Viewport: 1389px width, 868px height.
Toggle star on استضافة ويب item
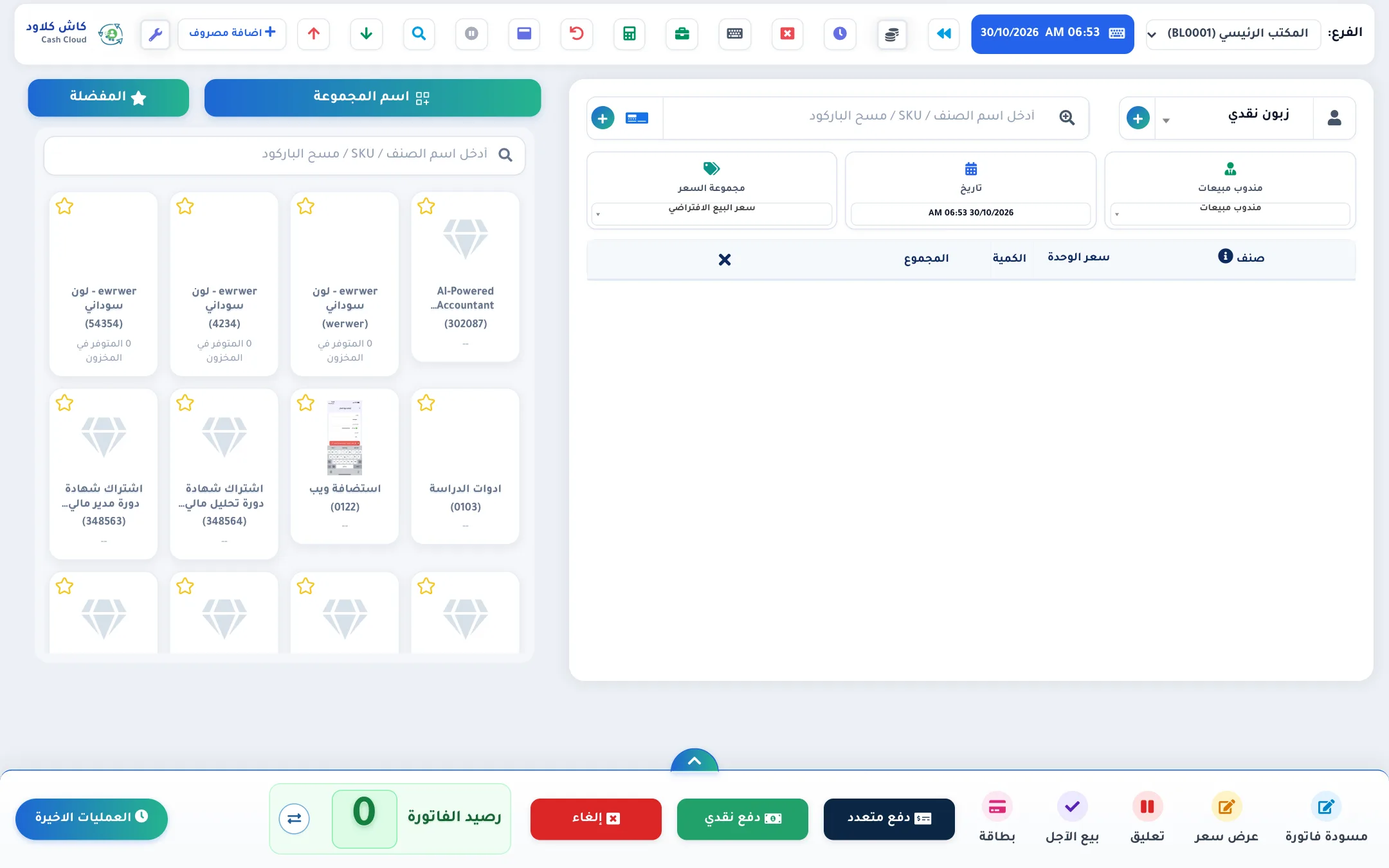click(305, 403)
